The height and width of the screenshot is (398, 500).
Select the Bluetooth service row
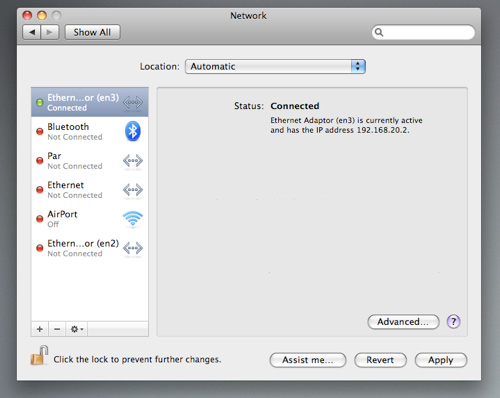point(90,131)
